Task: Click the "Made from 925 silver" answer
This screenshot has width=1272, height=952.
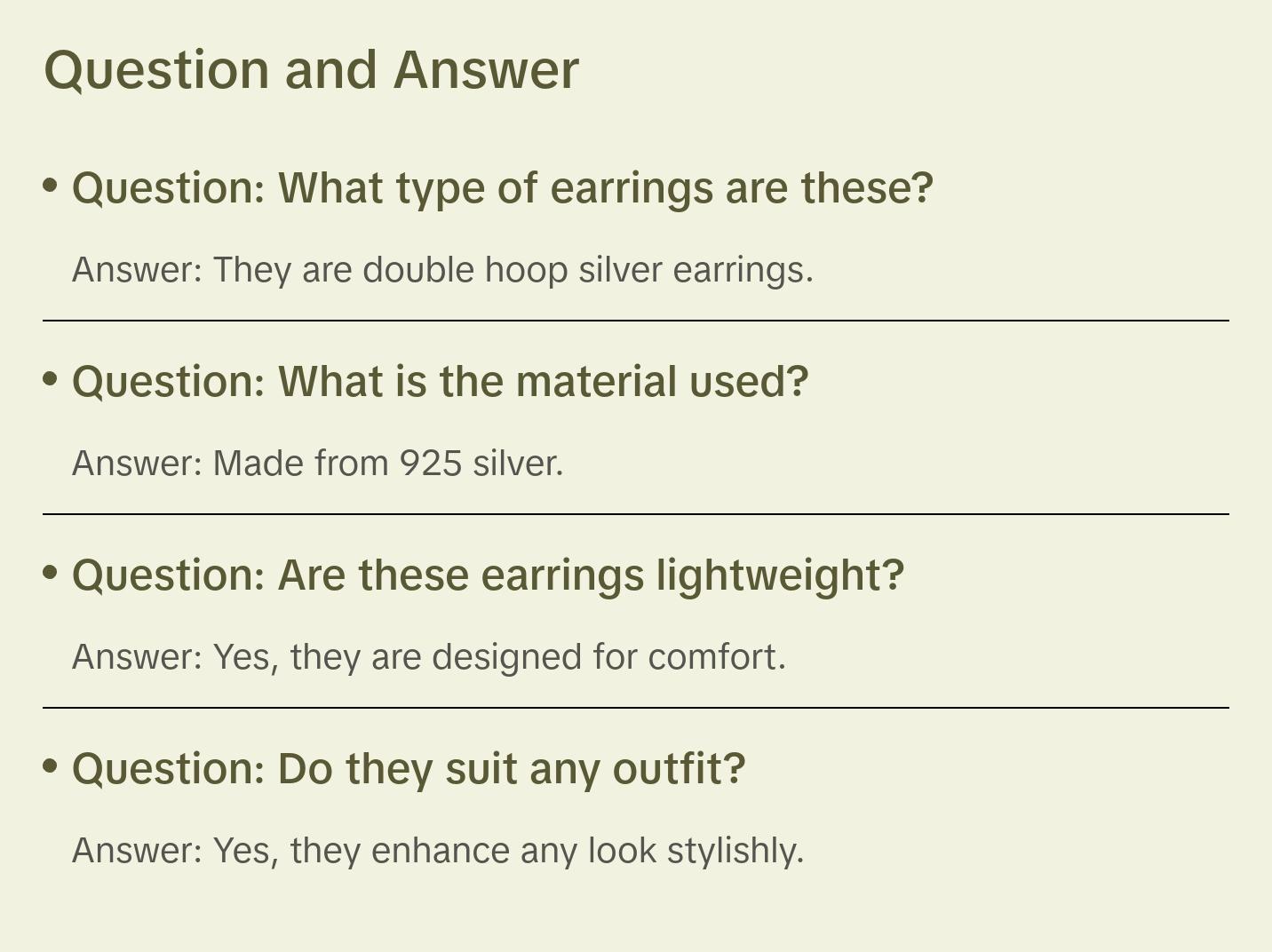Action: click(318, 464)
